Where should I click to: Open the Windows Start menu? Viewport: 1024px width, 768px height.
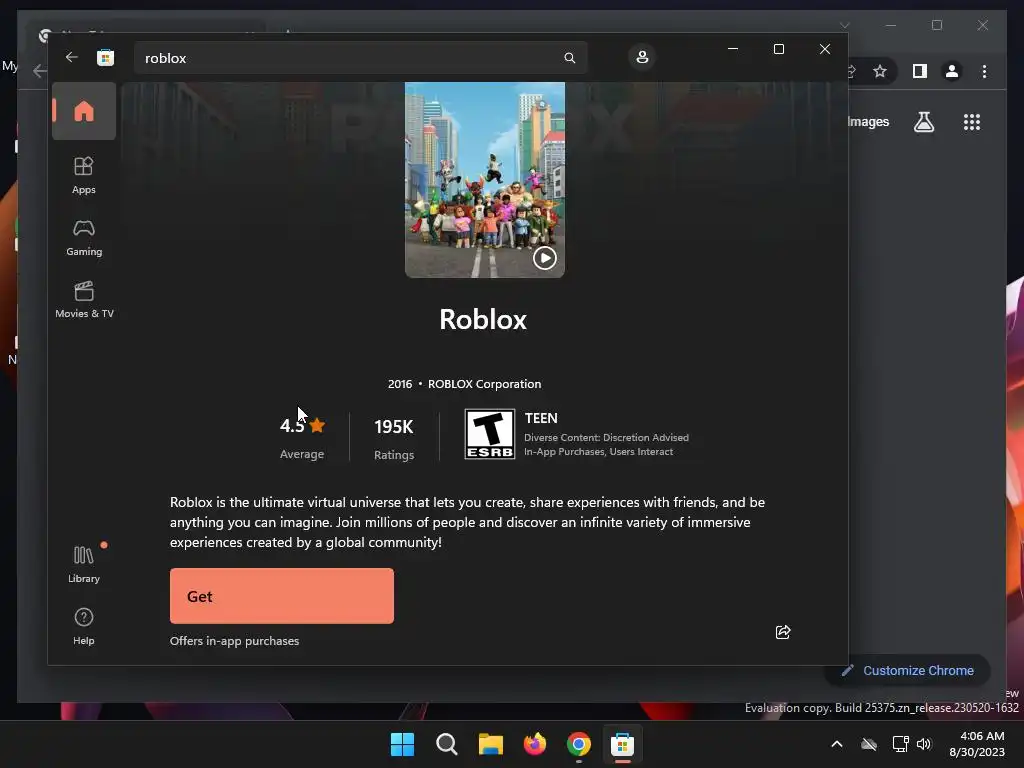[402, 744]
